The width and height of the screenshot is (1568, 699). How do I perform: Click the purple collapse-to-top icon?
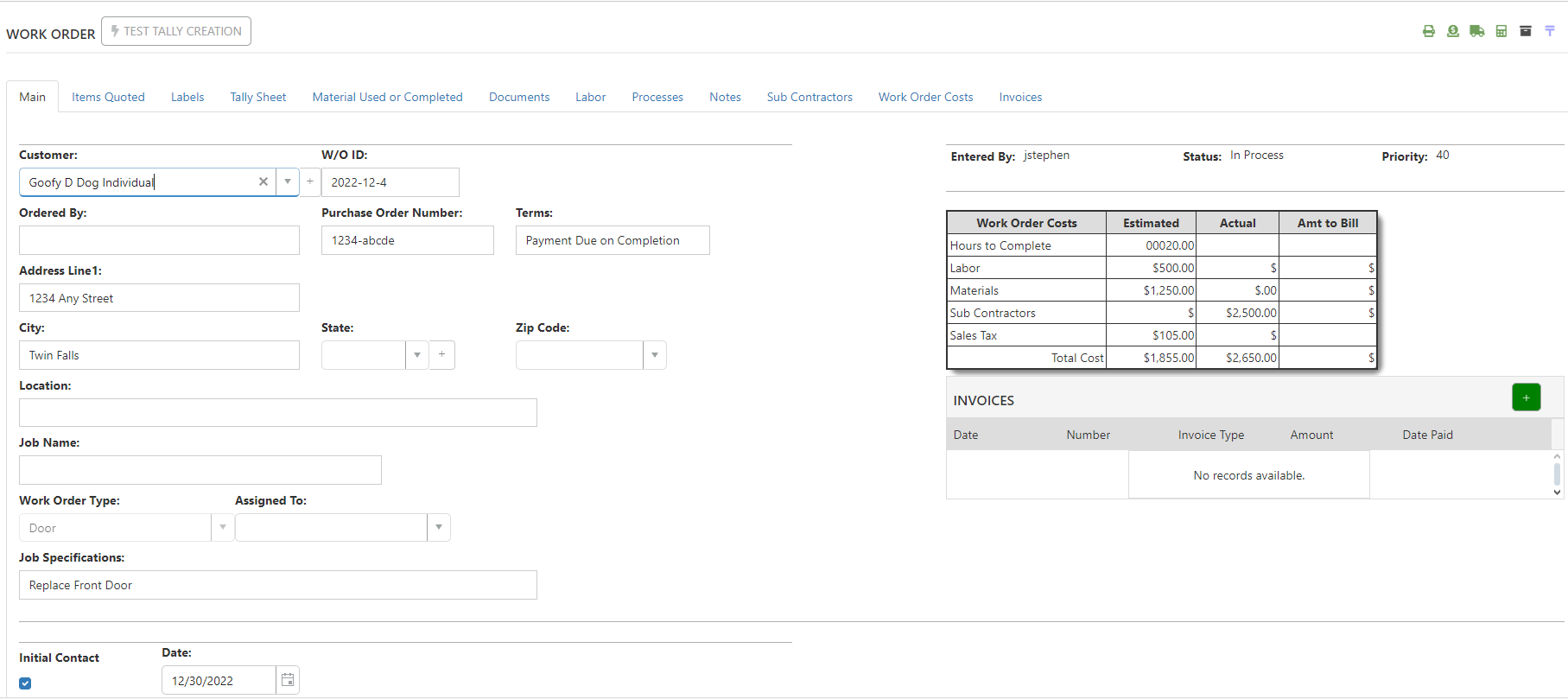coord(1550,31)
